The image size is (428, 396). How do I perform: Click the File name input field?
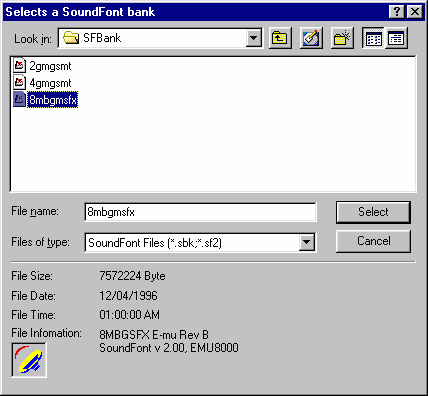[x=200, y=212]
